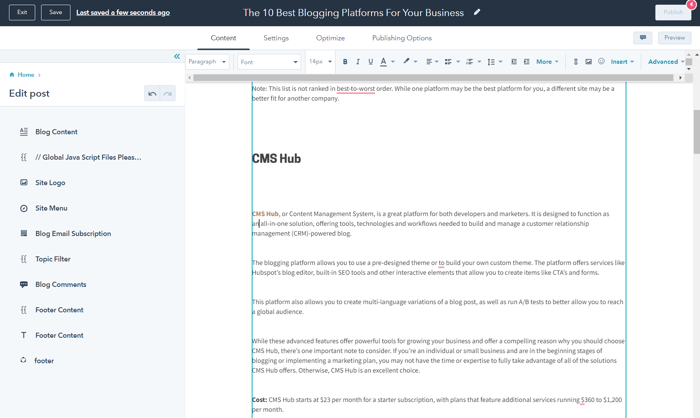The width and height of the screenshot is (700, 418).
Task: Click toolbar scrollbar right arrow
Action: click(x=680, y=78)
